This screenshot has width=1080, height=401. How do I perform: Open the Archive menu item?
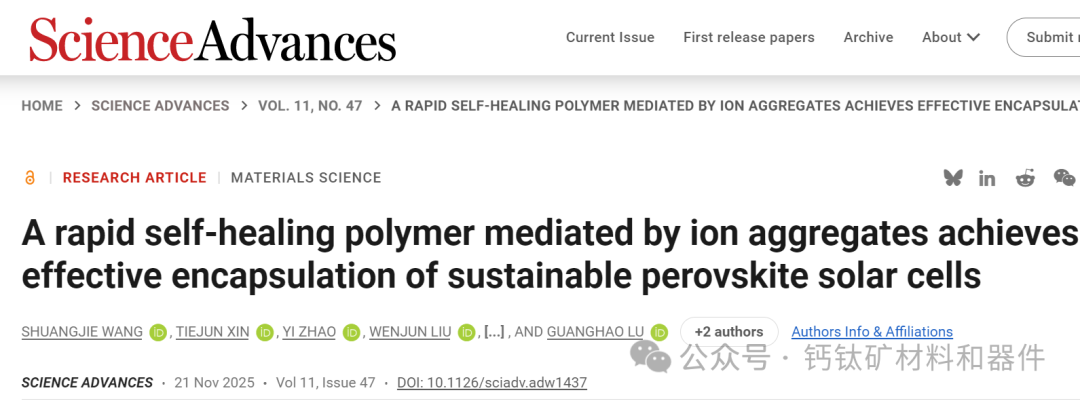click(x=868, y=37)
